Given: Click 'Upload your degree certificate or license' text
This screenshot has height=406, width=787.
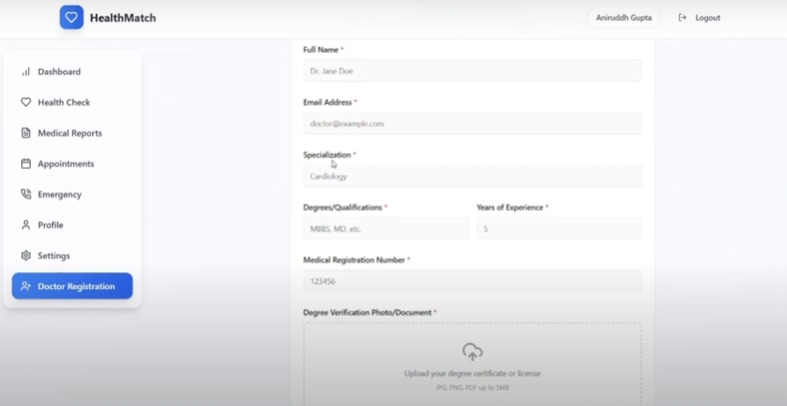Looking at the screenshot, I should click(x=472, y=373).
